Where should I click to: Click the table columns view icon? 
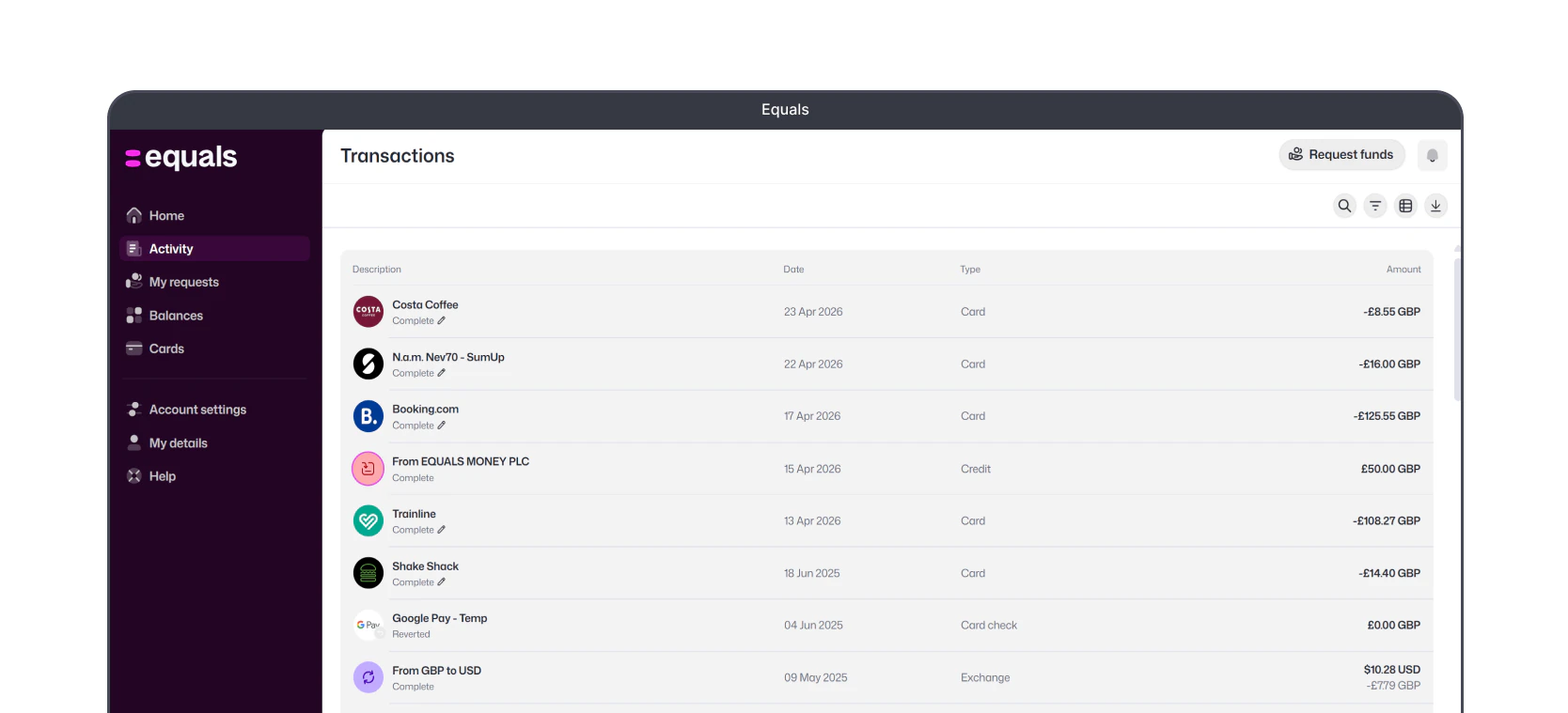coord(1405,206)
